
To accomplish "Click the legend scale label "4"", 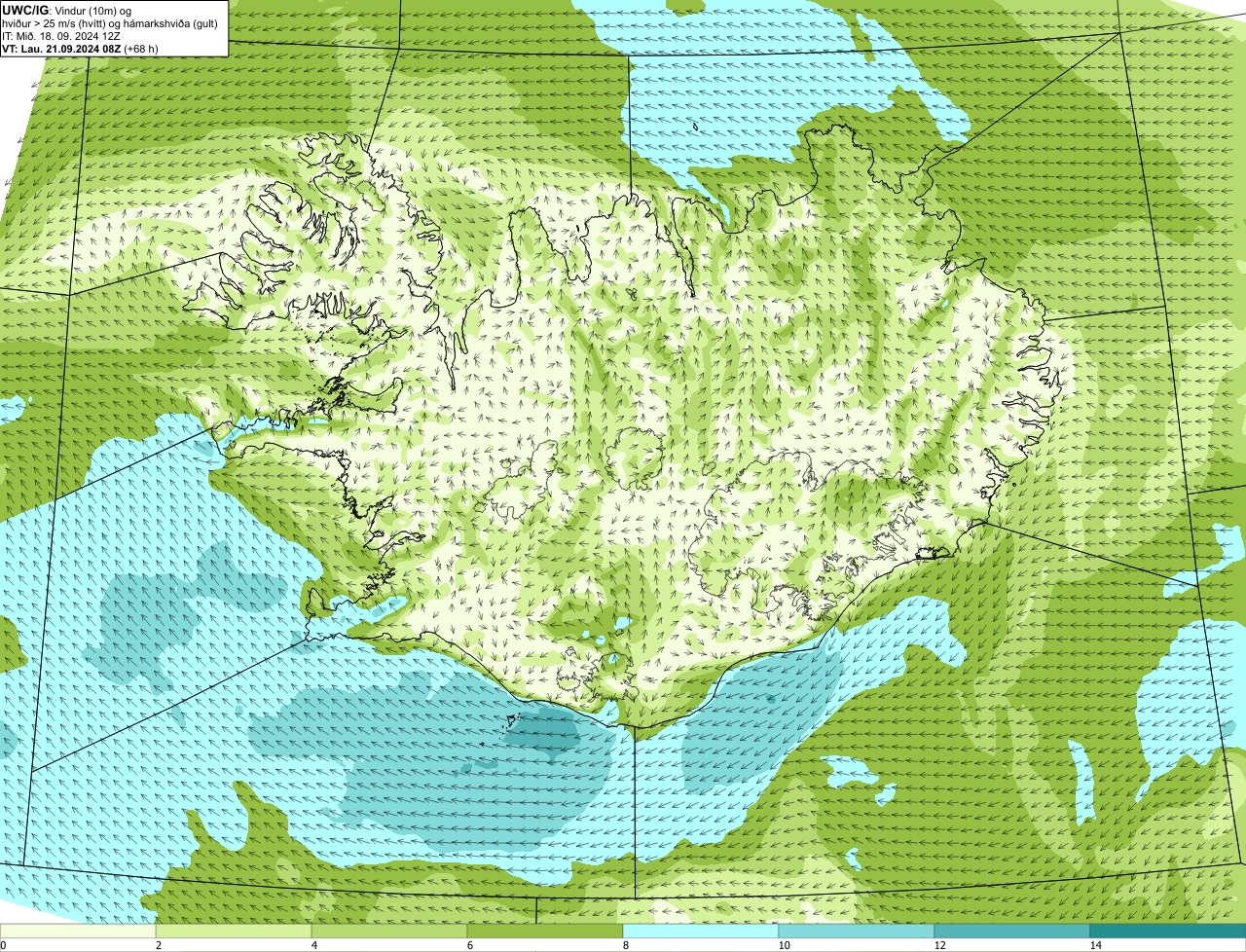I will point(313,945).
